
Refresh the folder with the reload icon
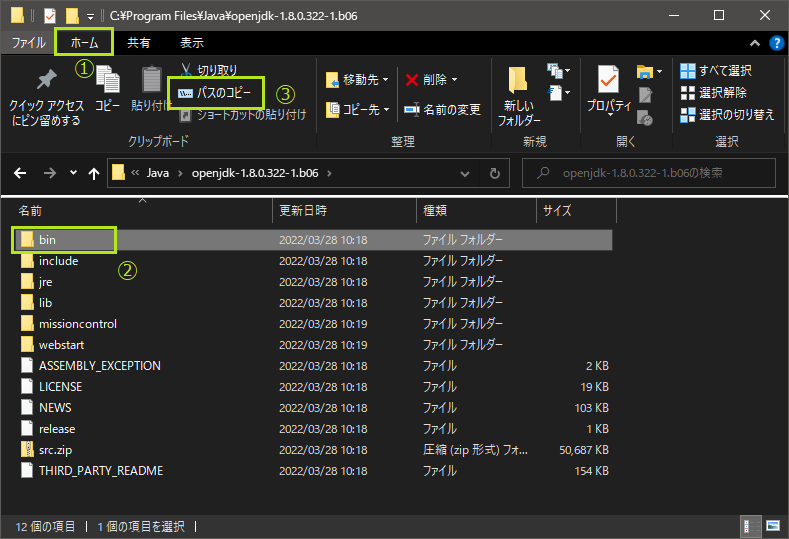pos(494,173)
